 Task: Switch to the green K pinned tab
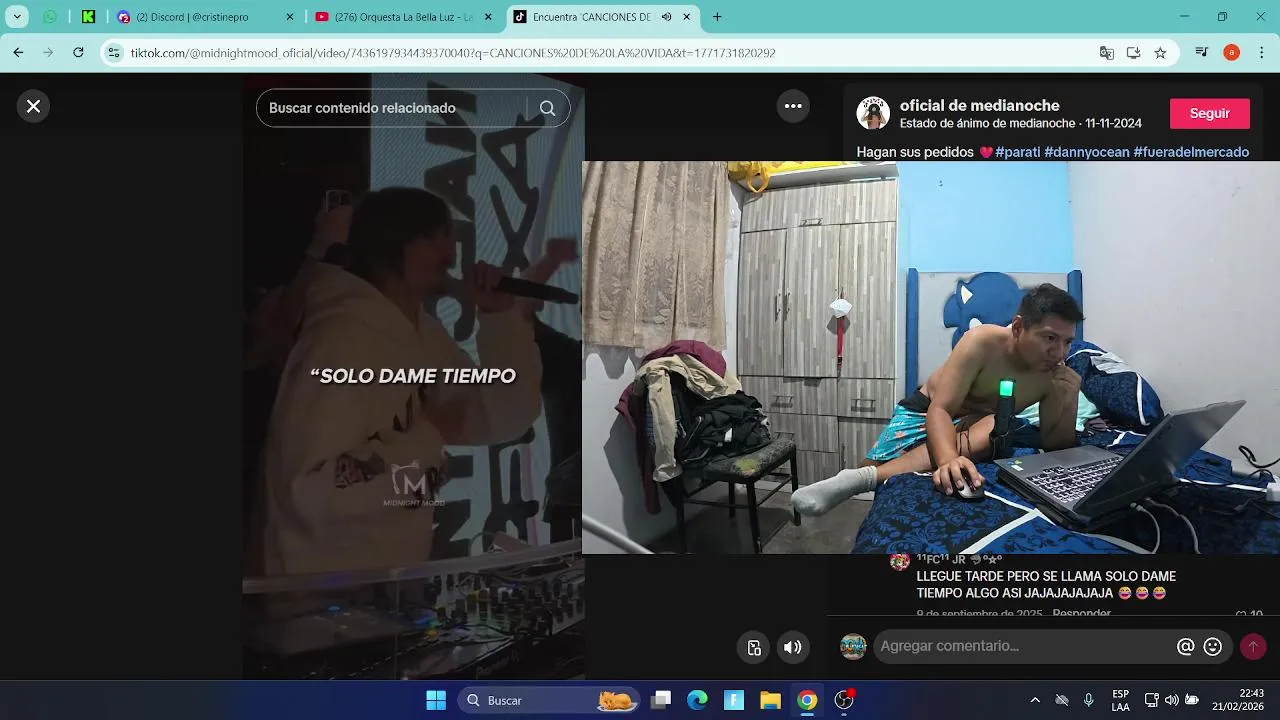tap(88, 17)
